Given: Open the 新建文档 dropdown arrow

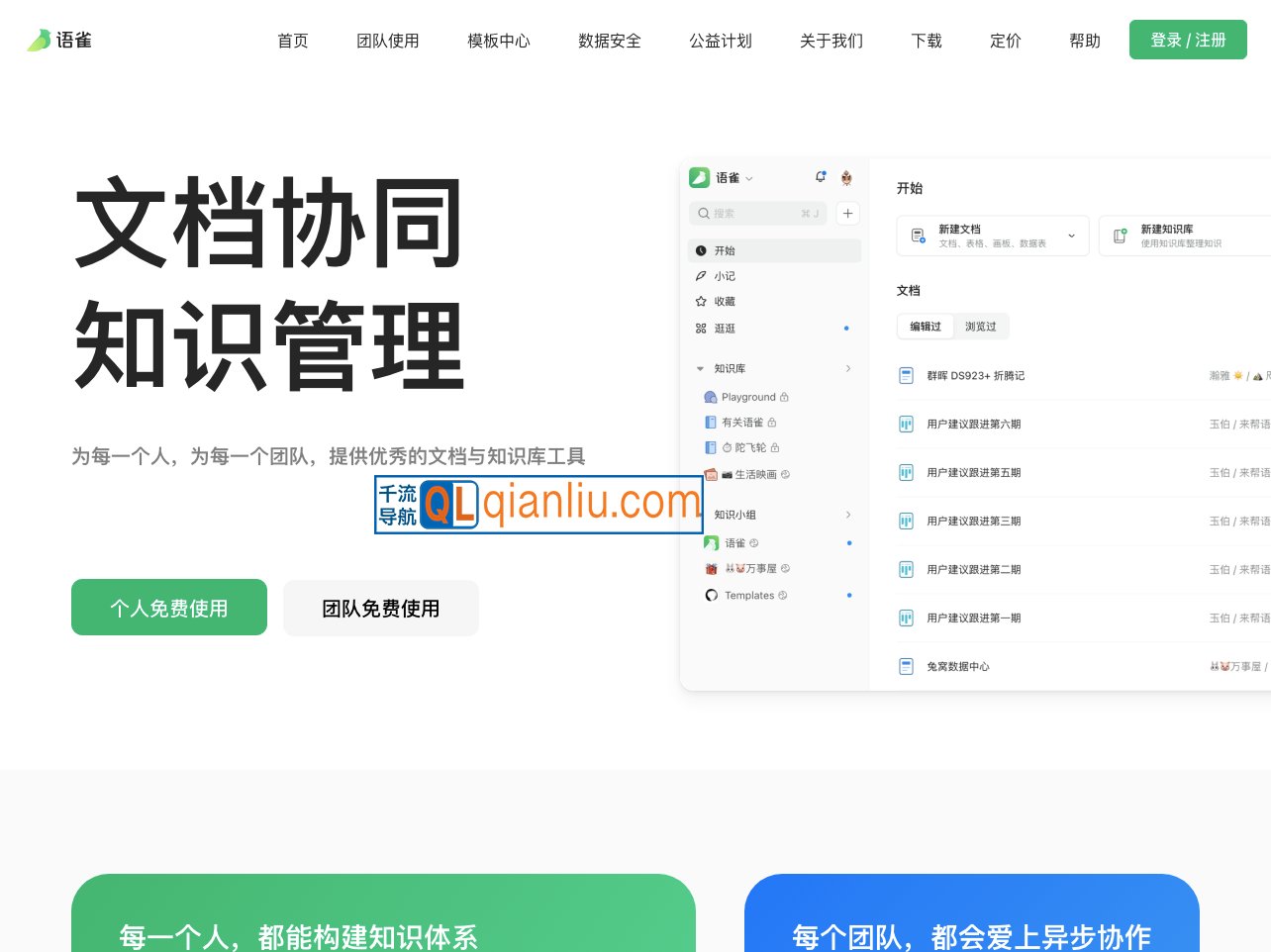Looking at the screenshot, I should tap(1070, 236).
